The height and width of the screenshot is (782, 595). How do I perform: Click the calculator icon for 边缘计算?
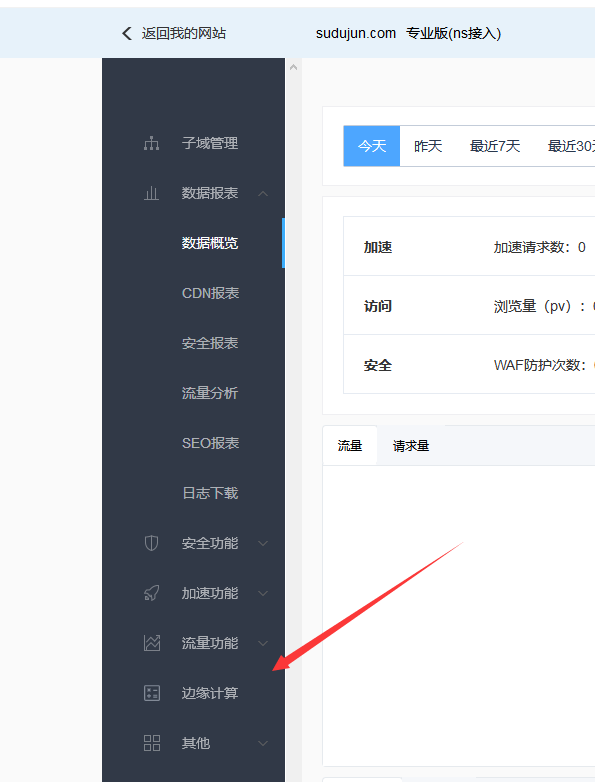152,693
